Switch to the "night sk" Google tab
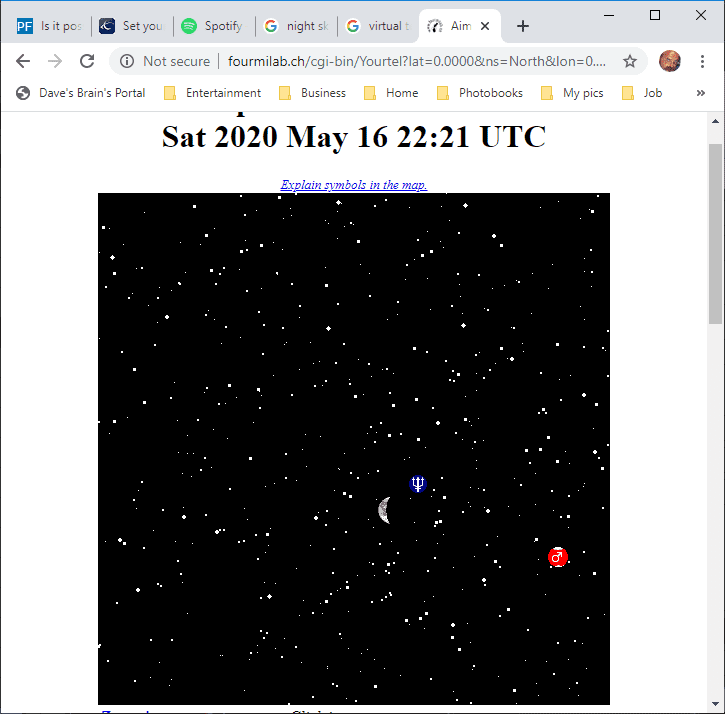725x714 pixels. [296, 26]
